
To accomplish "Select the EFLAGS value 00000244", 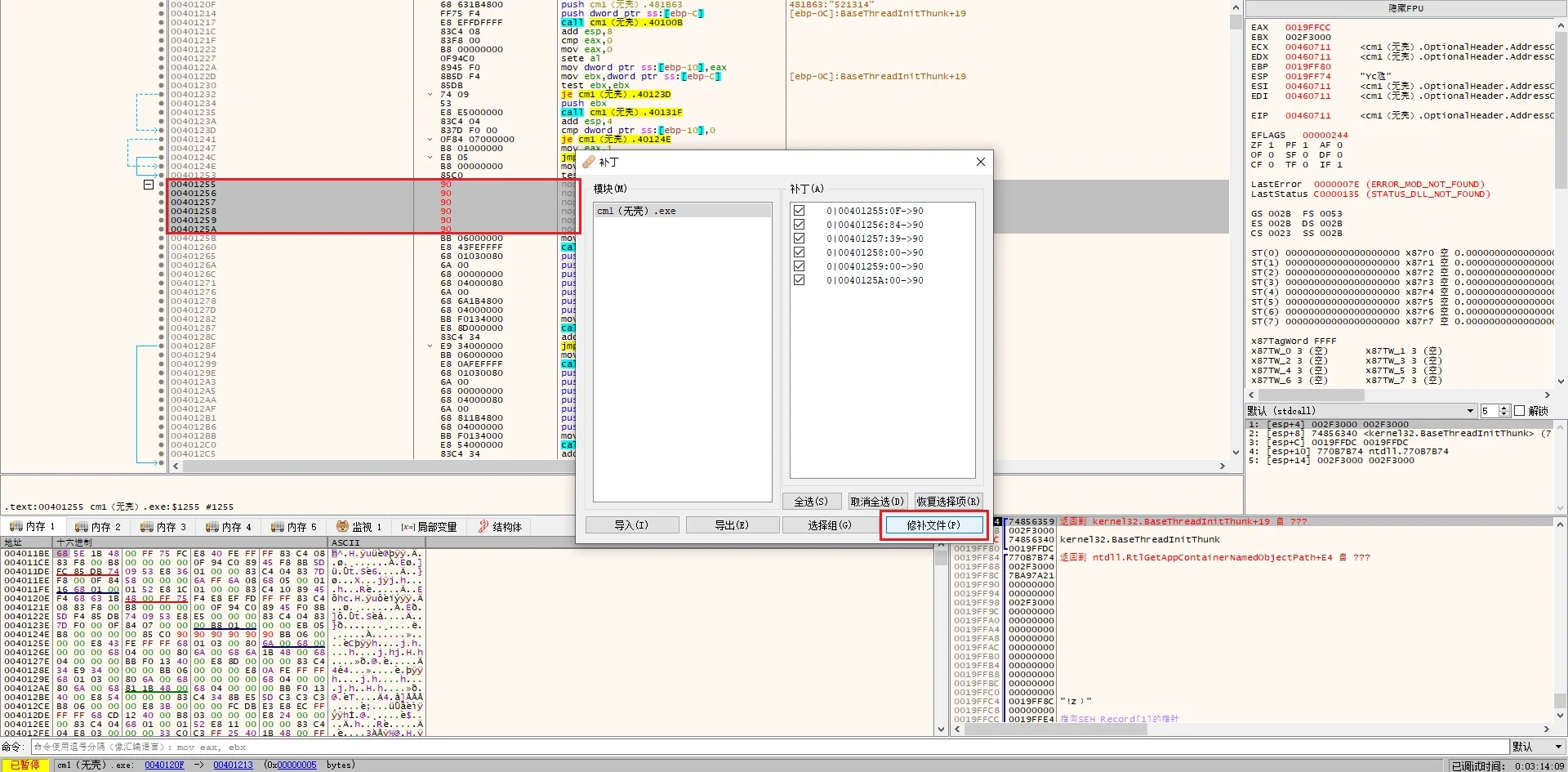I will 1325,136.
